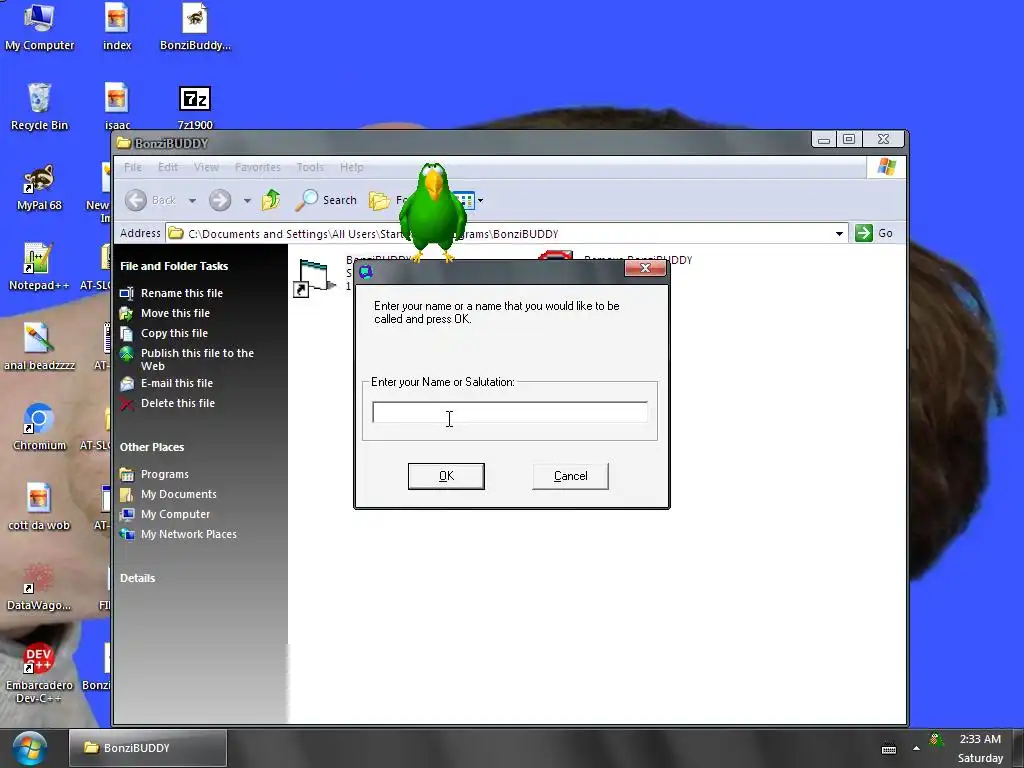Launch the DataWago... shortcut
1024x768 pixels.
(39, 586)
